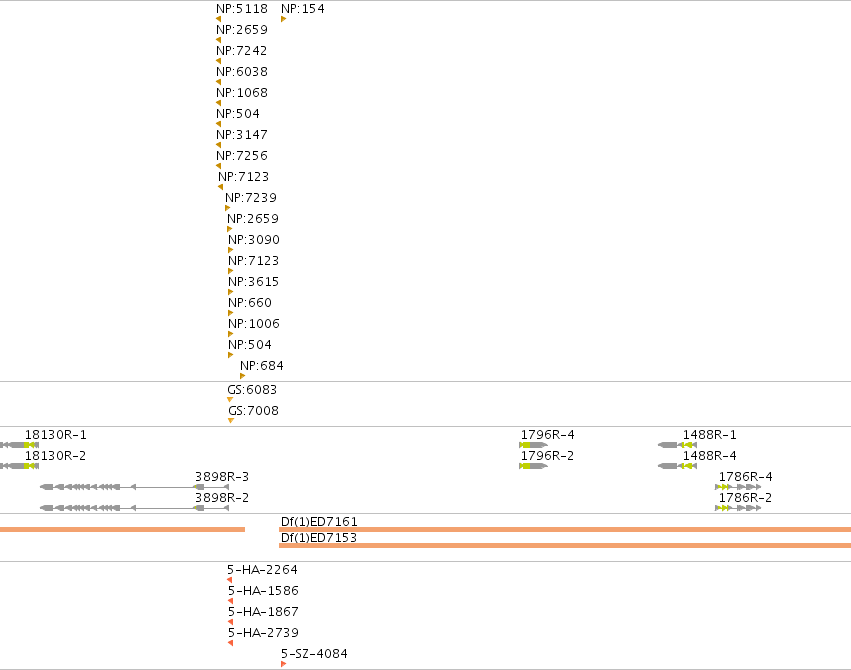Select the arrow marker beneath NP:7239
The height and width of the screenshot is (670, 851).
pyautogui.click(x=227, y=208)
